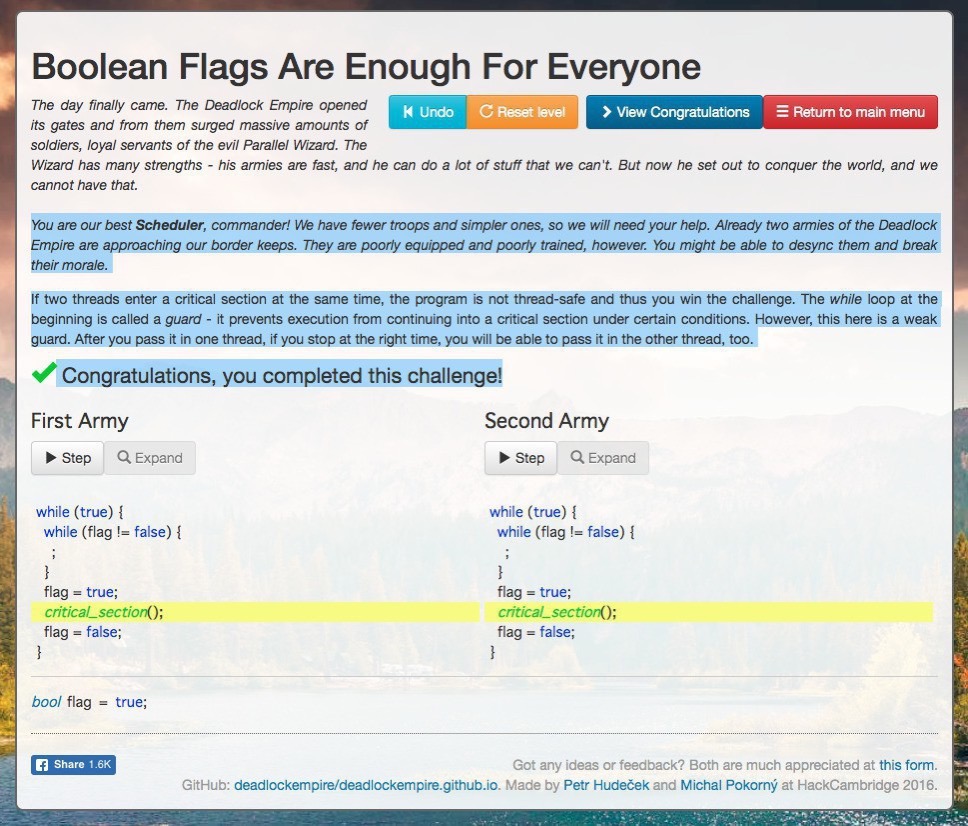Screen dimensions: 968x826
Task: Click First Army 'flag = true;' line
Action: tap(81, 592)
